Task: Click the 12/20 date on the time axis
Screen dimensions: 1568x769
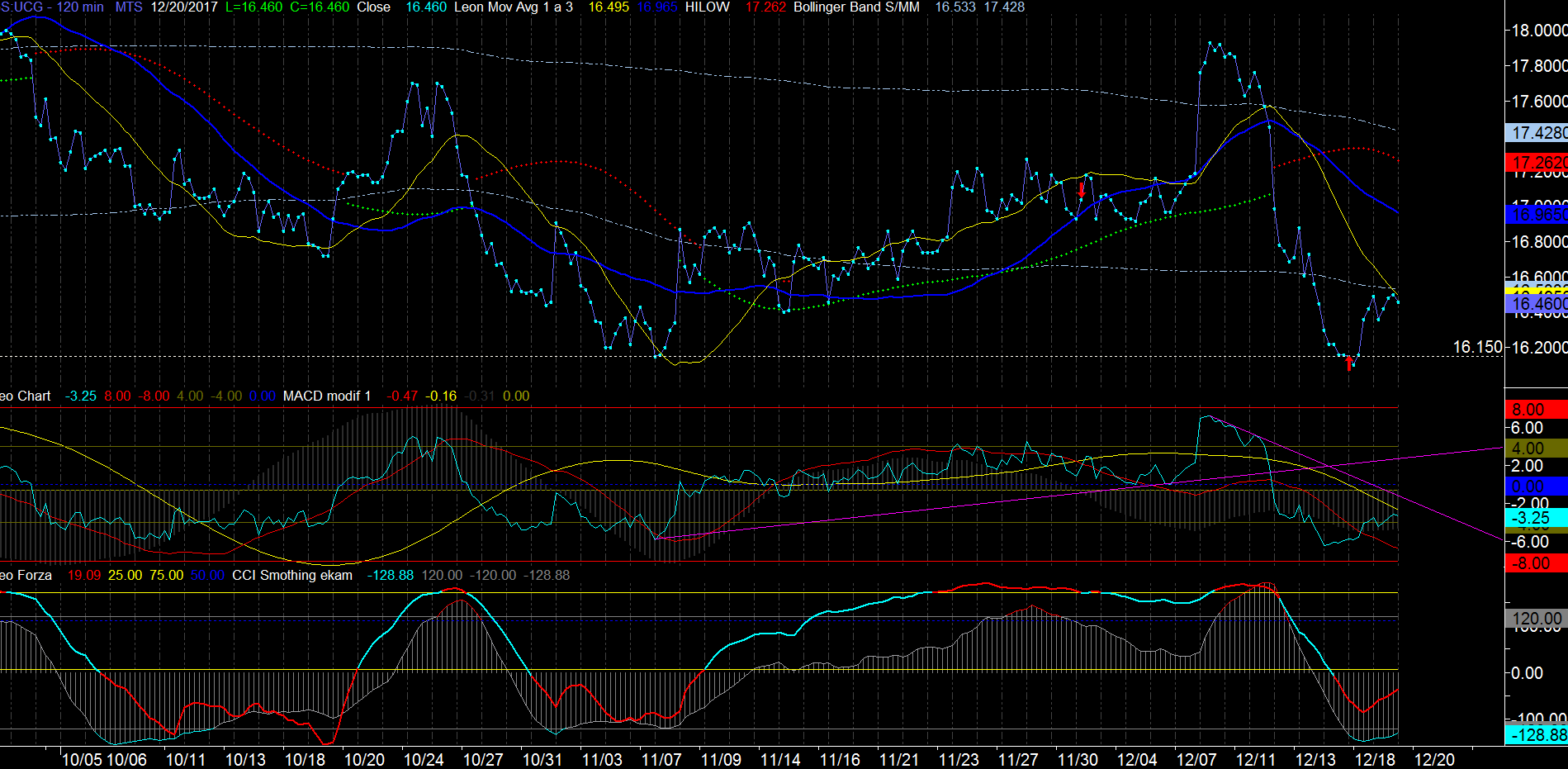Action: tap(1434, 760)
